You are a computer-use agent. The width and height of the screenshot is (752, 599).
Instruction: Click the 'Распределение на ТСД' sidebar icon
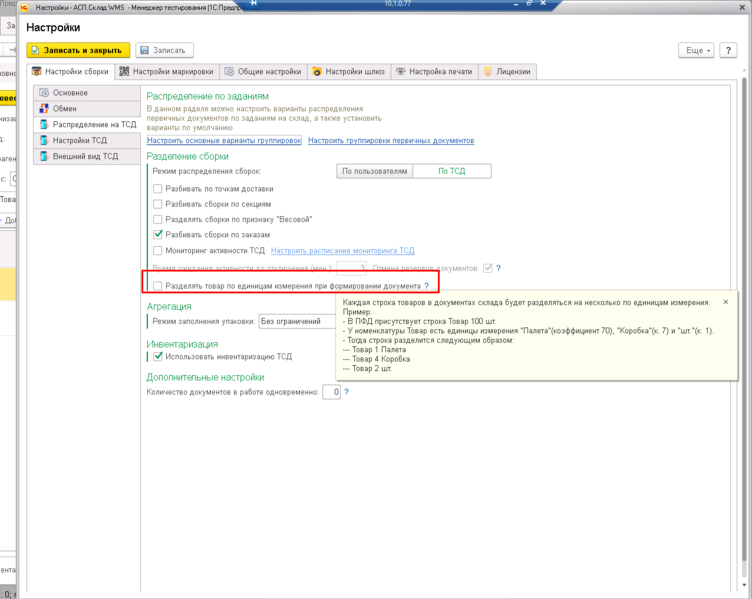(x=44, y=124)
